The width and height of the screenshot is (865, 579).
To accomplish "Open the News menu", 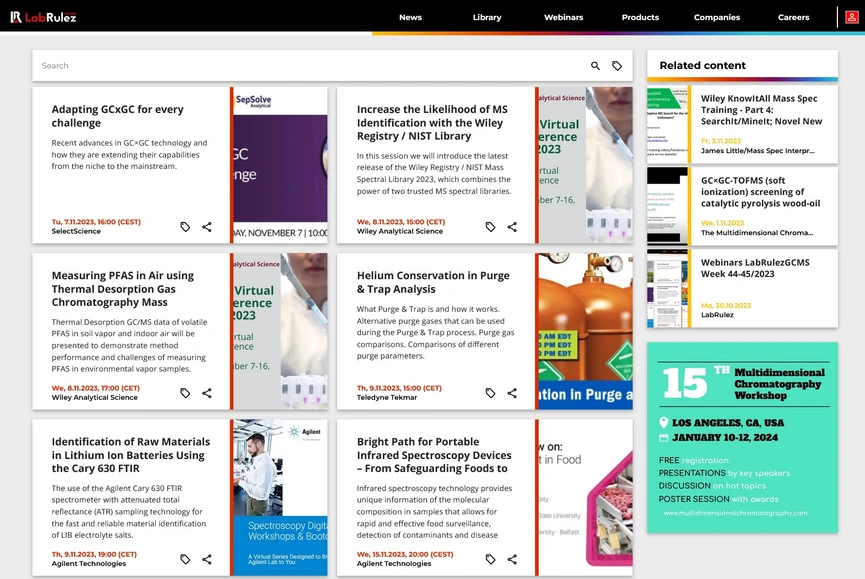I will coord(410,17).
